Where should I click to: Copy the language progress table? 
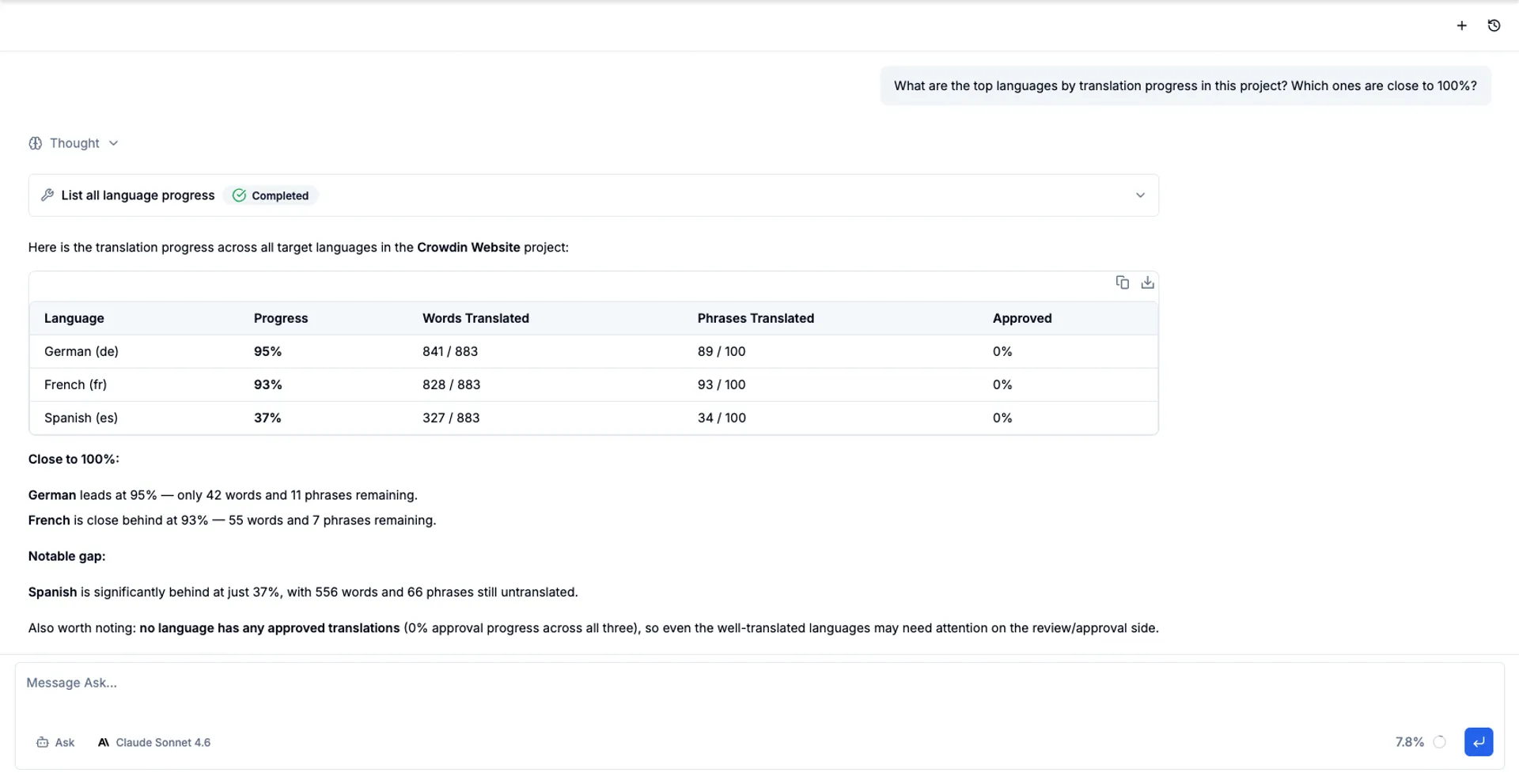pos(1122,282)
